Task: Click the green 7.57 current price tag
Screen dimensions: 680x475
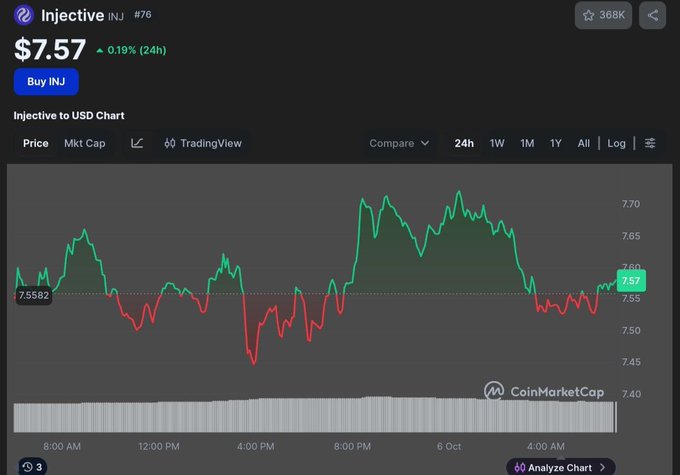Action: 631,281
